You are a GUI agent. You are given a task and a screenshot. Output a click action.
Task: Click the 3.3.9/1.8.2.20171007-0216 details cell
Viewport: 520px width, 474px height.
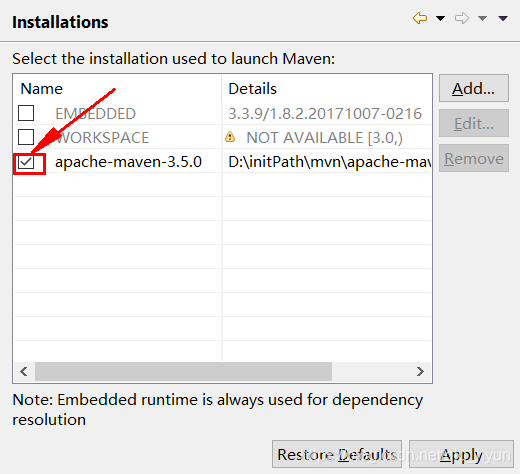point(325,114)
